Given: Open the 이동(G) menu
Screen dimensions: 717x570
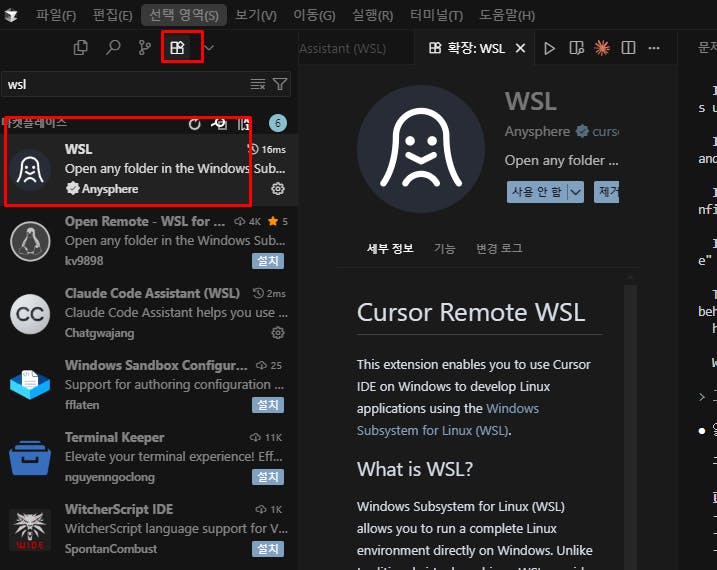Looking at the screenshot, I should pyautogui.click(x=314, y=16).
